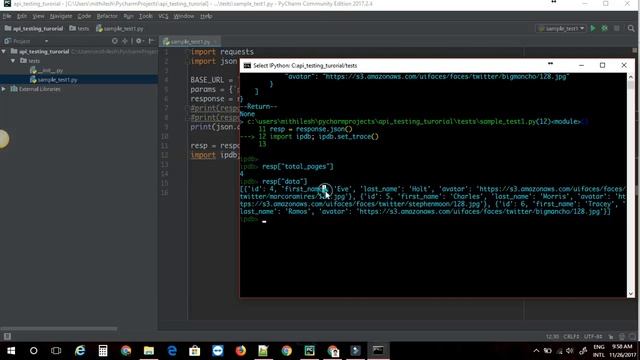Click the collapse all icon in Project panel

(125, 41)
